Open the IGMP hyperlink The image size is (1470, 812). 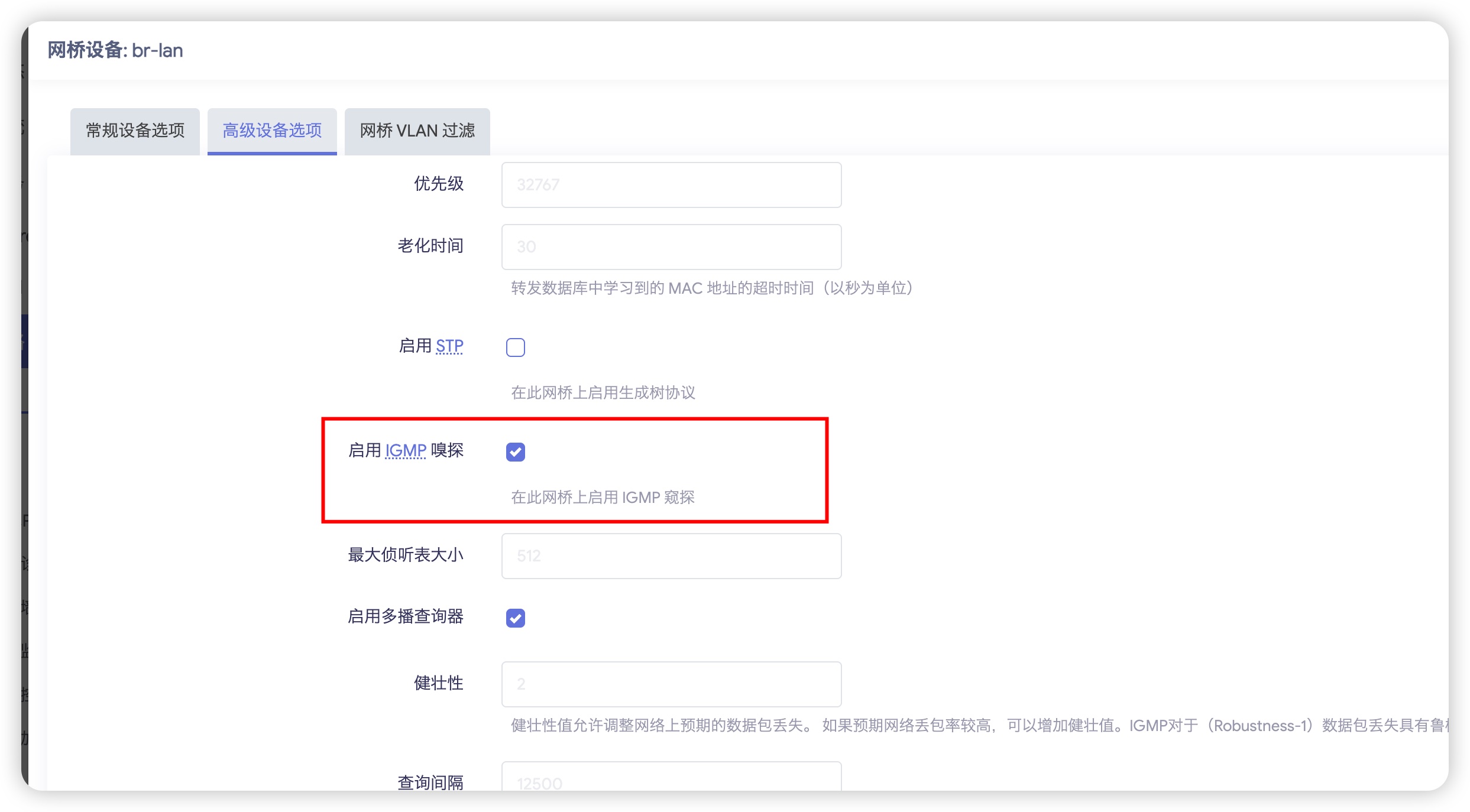click(x=406, y=450)
